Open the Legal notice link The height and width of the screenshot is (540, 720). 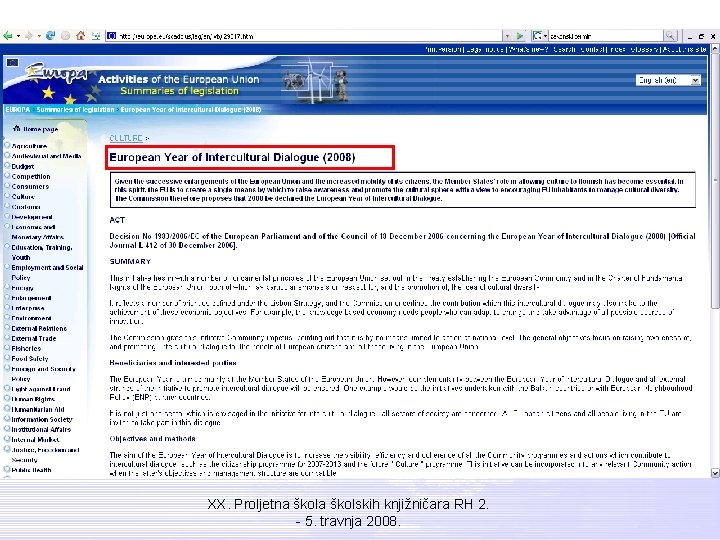[484, 49]
